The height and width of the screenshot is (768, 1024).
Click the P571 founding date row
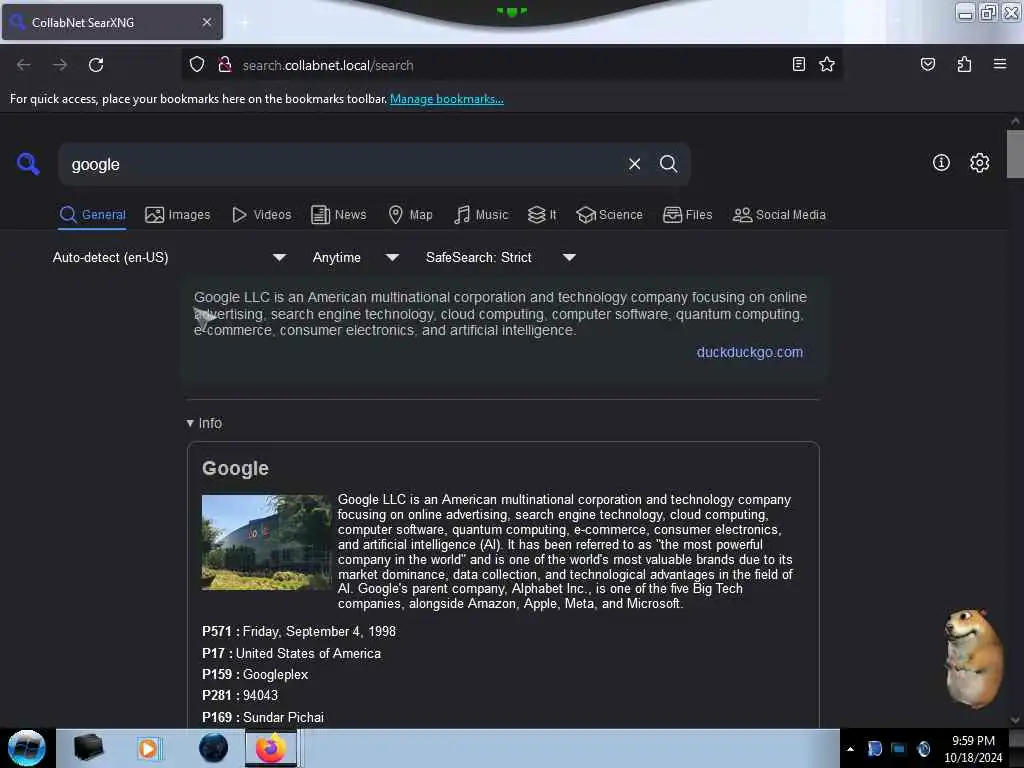[298, 632]
